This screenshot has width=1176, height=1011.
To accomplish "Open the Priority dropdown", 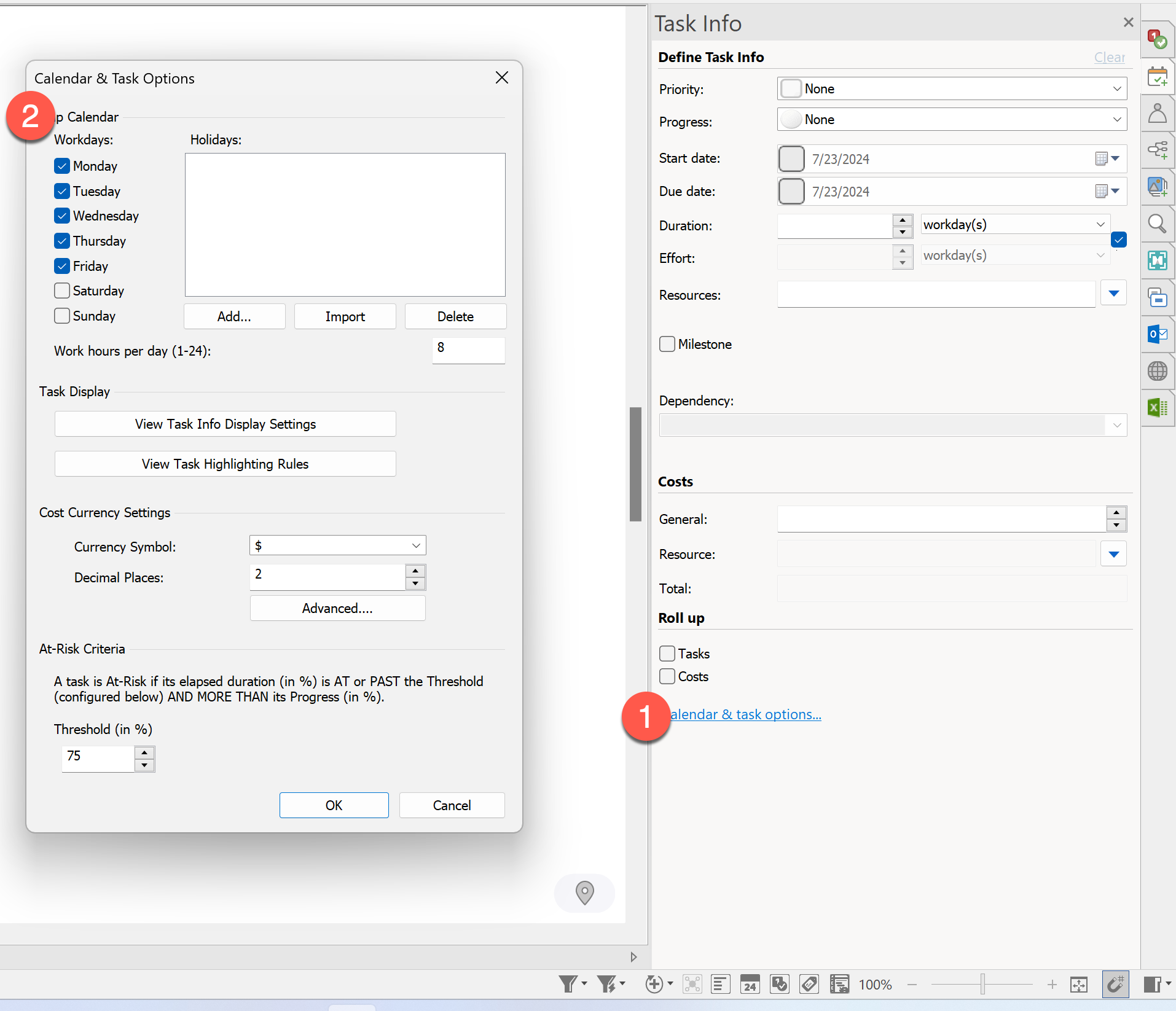I will click(x=952, y=88).
